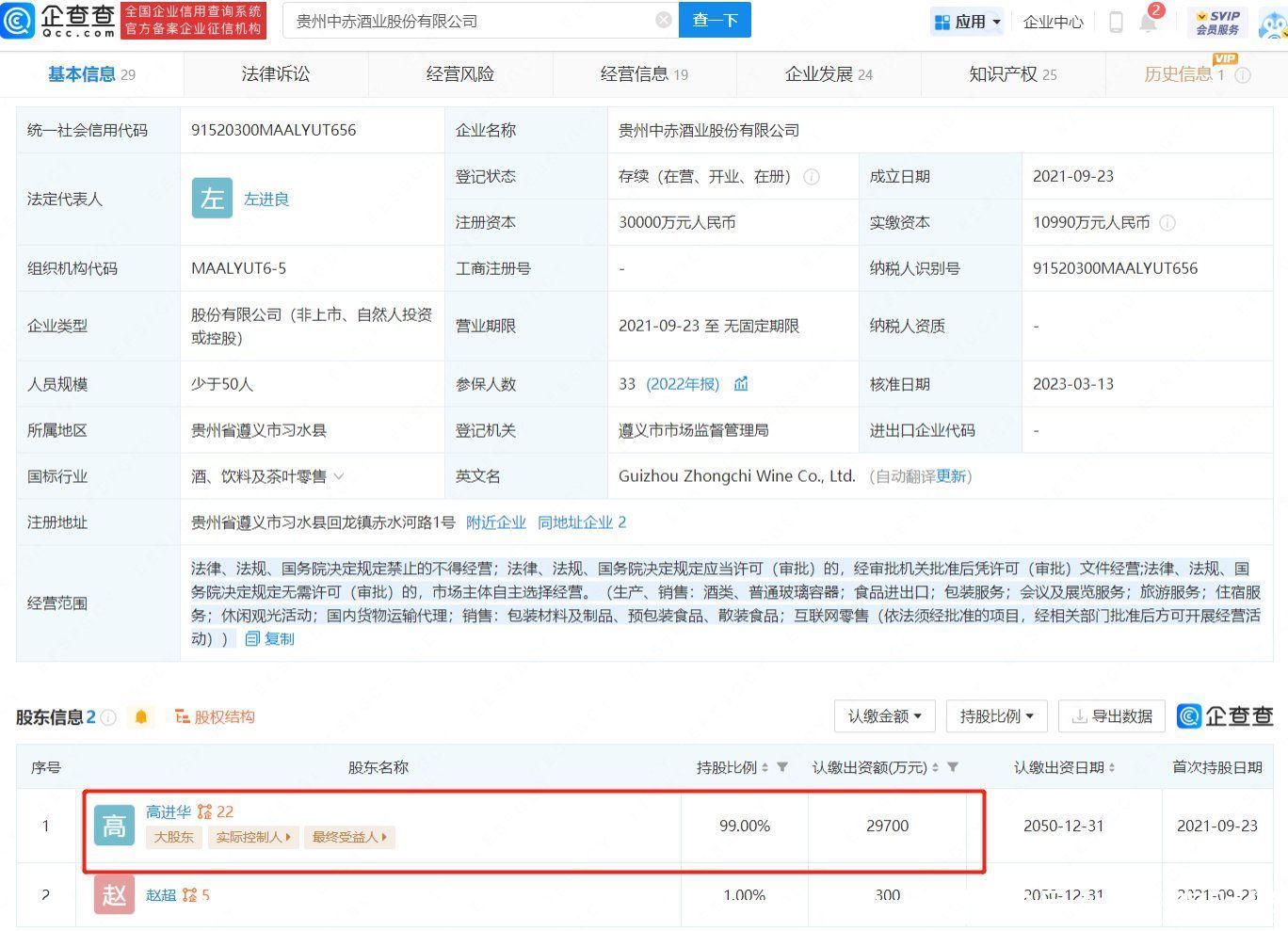The image size is (1288, 931).
Task: Open the 认缴金额 dropdown
Action: tap(885, 716)
